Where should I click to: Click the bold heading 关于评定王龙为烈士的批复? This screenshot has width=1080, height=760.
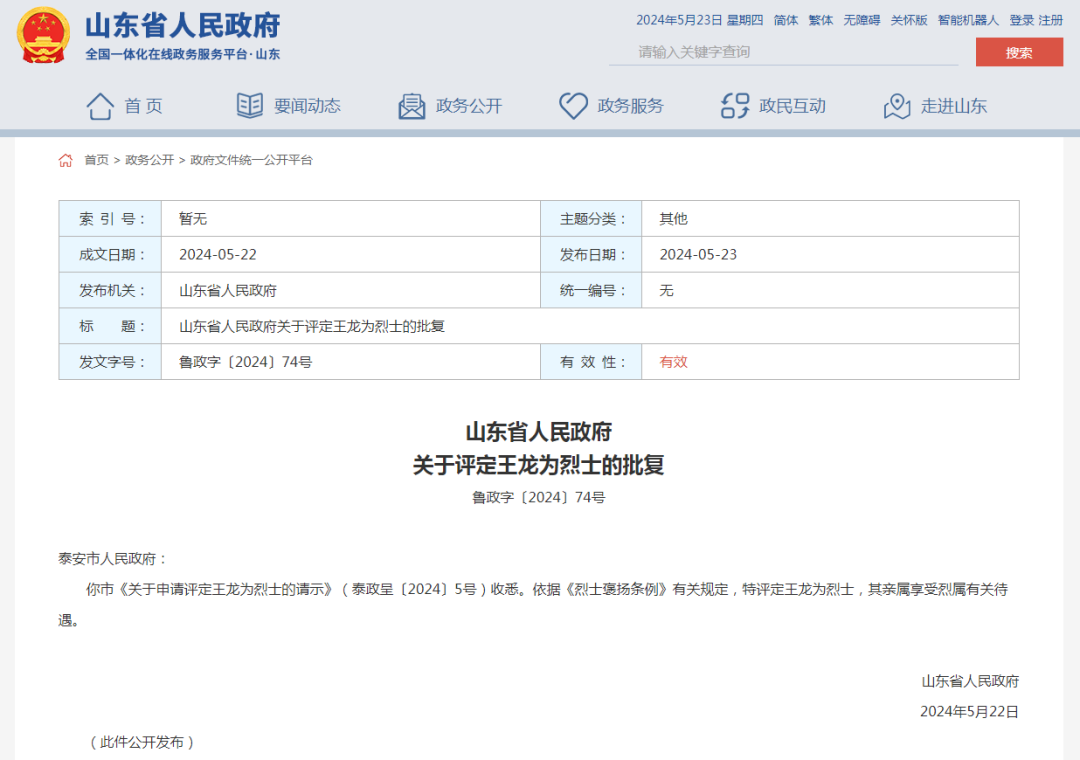539,465
